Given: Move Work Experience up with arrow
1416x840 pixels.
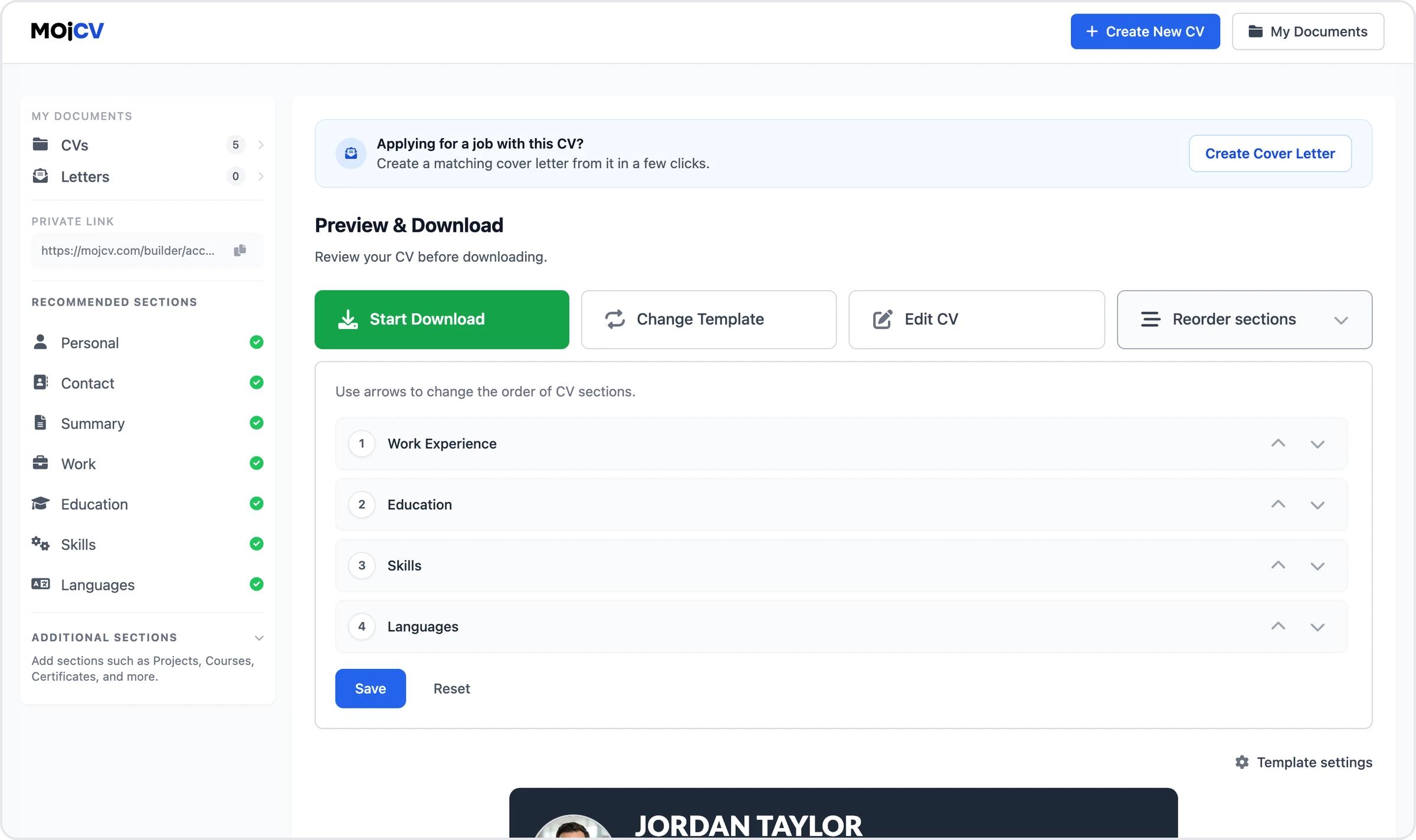Looking at the screenshot, I should click(x=1278, y=443).
